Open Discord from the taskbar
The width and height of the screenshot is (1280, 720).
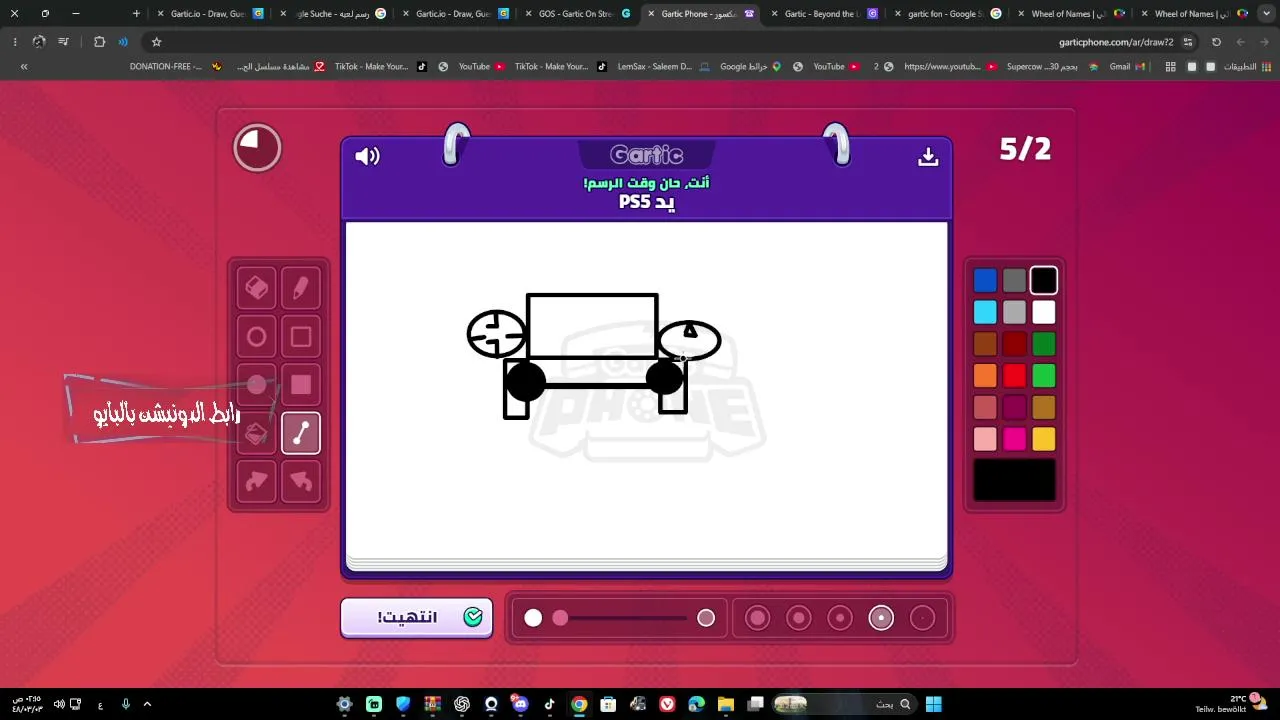click(x=520, y=704)
